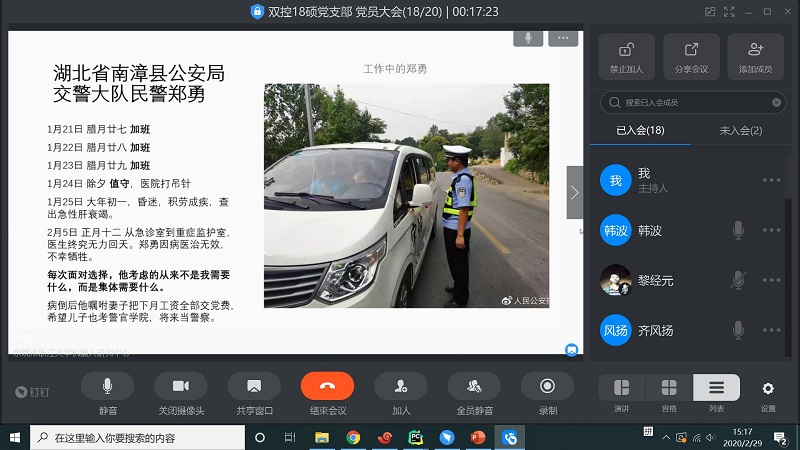The width and height of the screenshot is (800, 450).
Task: Open PowerPoint from the taskbar
Action: [478, 438]
